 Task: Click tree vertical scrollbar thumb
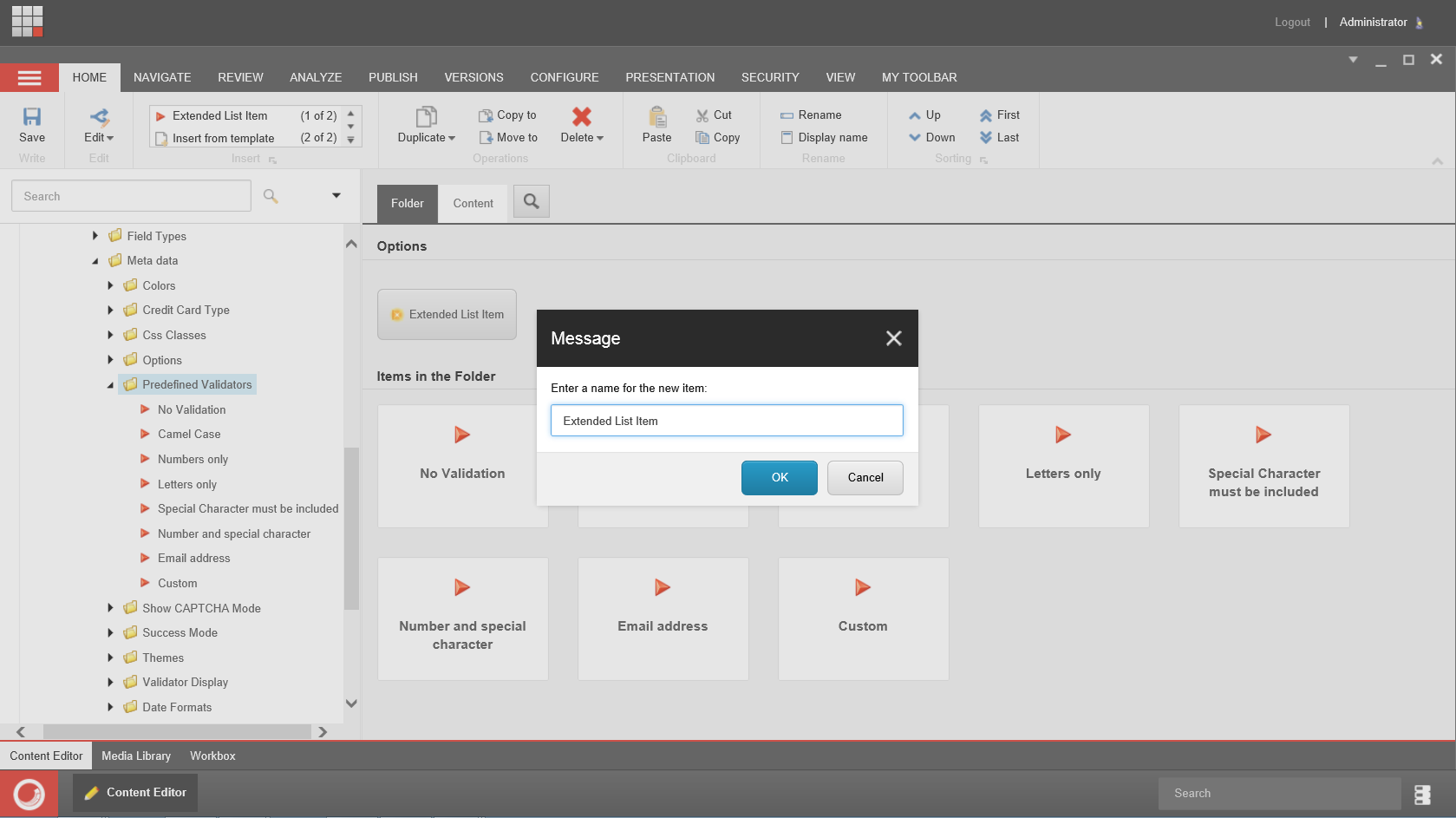coord(351,527)
